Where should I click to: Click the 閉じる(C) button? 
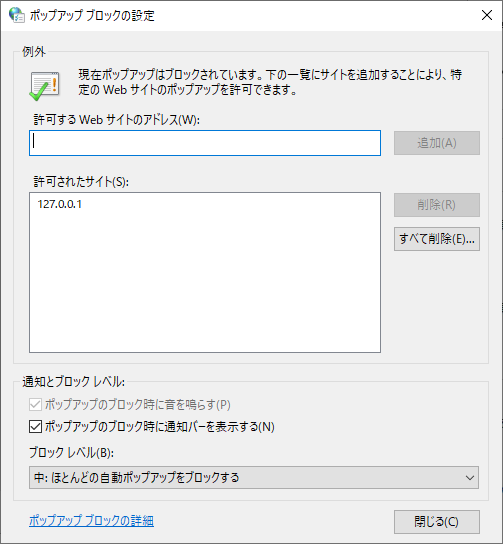[x=437, y=522]
